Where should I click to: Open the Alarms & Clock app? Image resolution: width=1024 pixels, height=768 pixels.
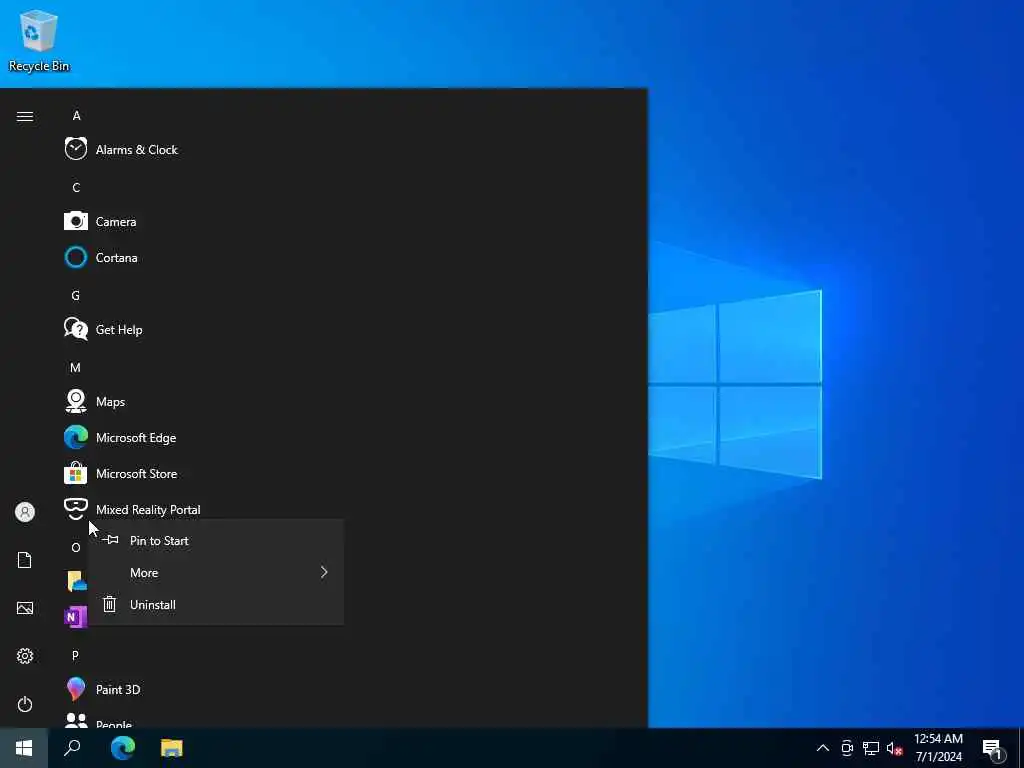click(121, 150)
